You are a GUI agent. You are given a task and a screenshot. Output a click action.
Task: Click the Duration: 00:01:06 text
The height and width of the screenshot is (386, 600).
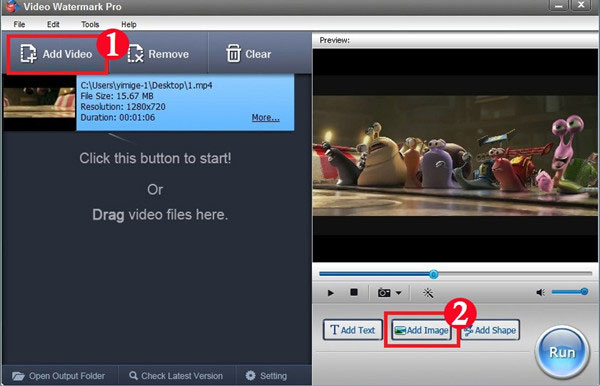coord(117,117)
